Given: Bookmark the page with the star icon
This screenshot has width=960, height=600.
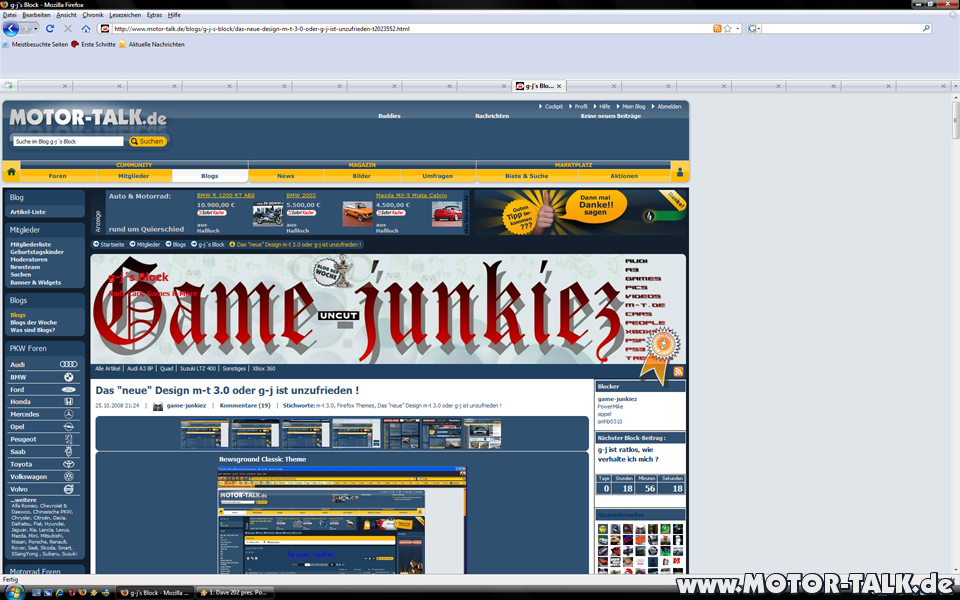Looking at the screenshot, I should click(727, 28).
